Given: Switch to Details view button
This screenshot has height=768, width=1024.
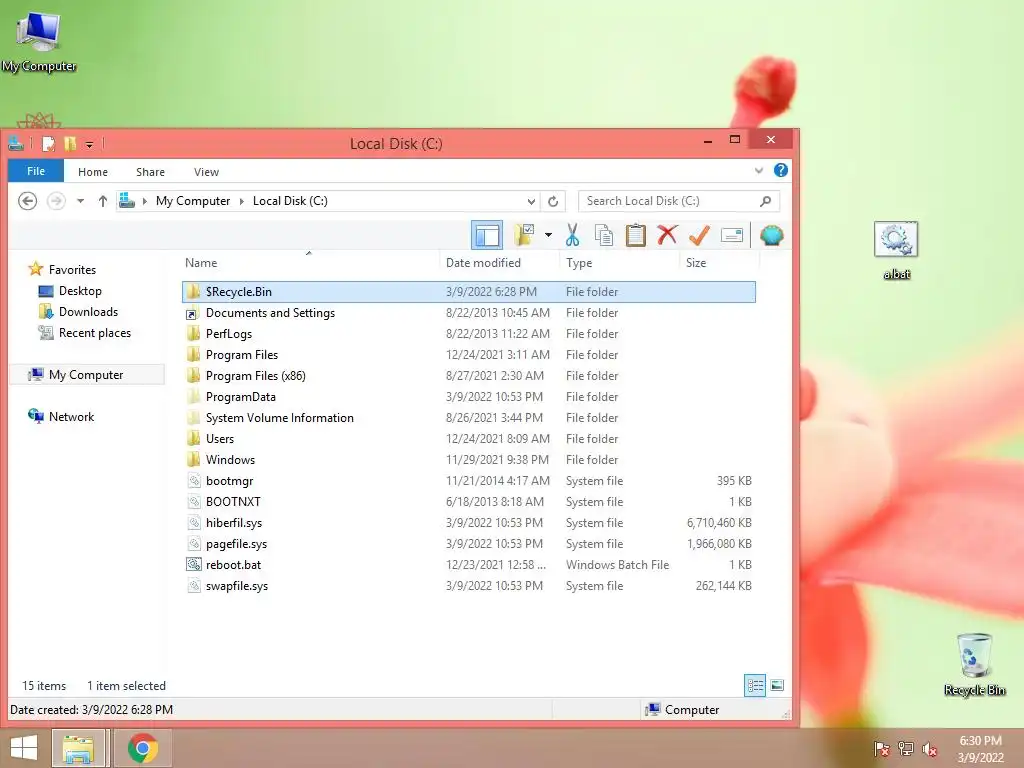Looking at the screenshot, I should (x=755, y=685).
